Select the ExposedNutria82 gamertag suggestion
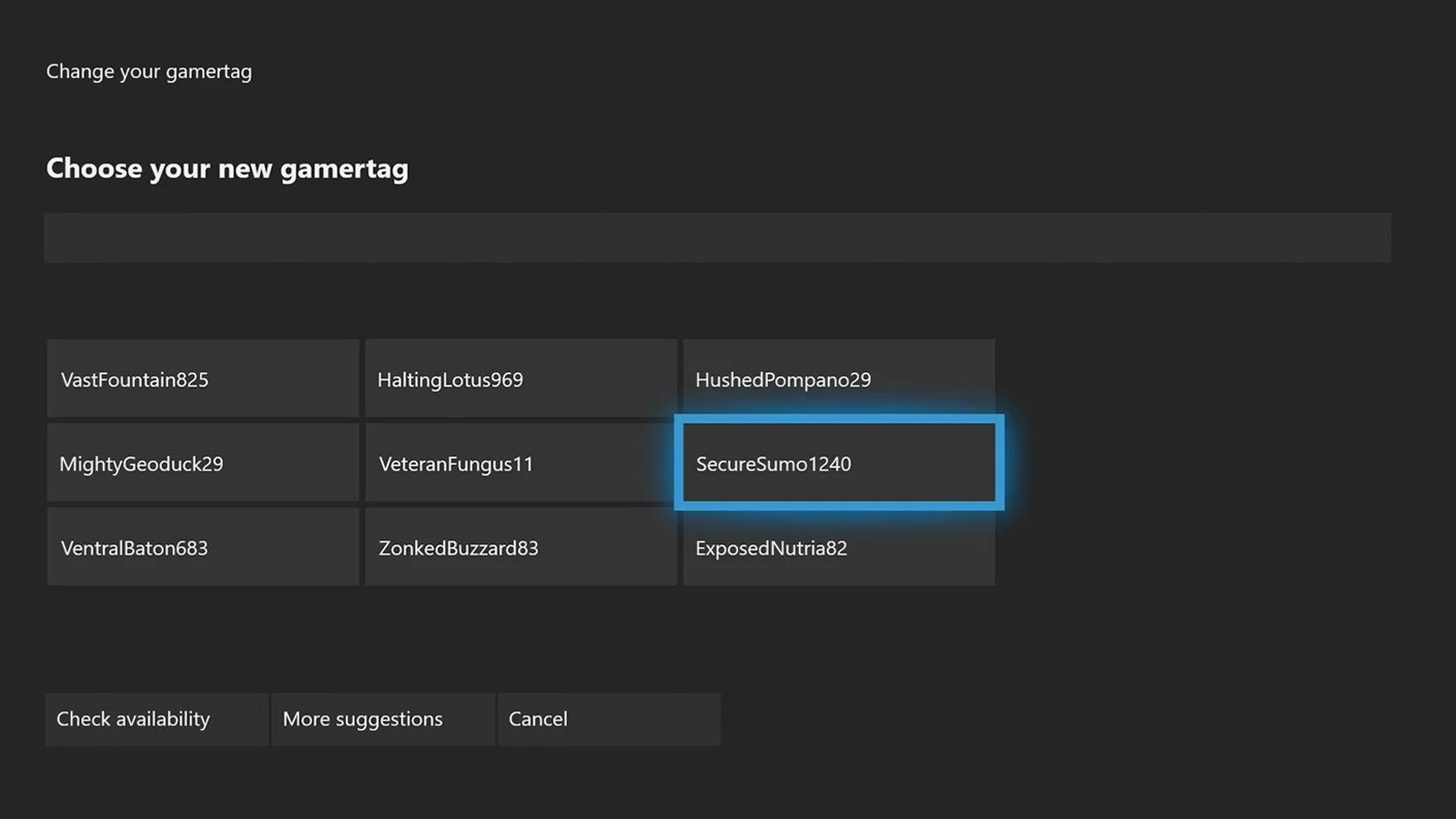The width and height of the screenshot is (1456, 819). [837, 547]
